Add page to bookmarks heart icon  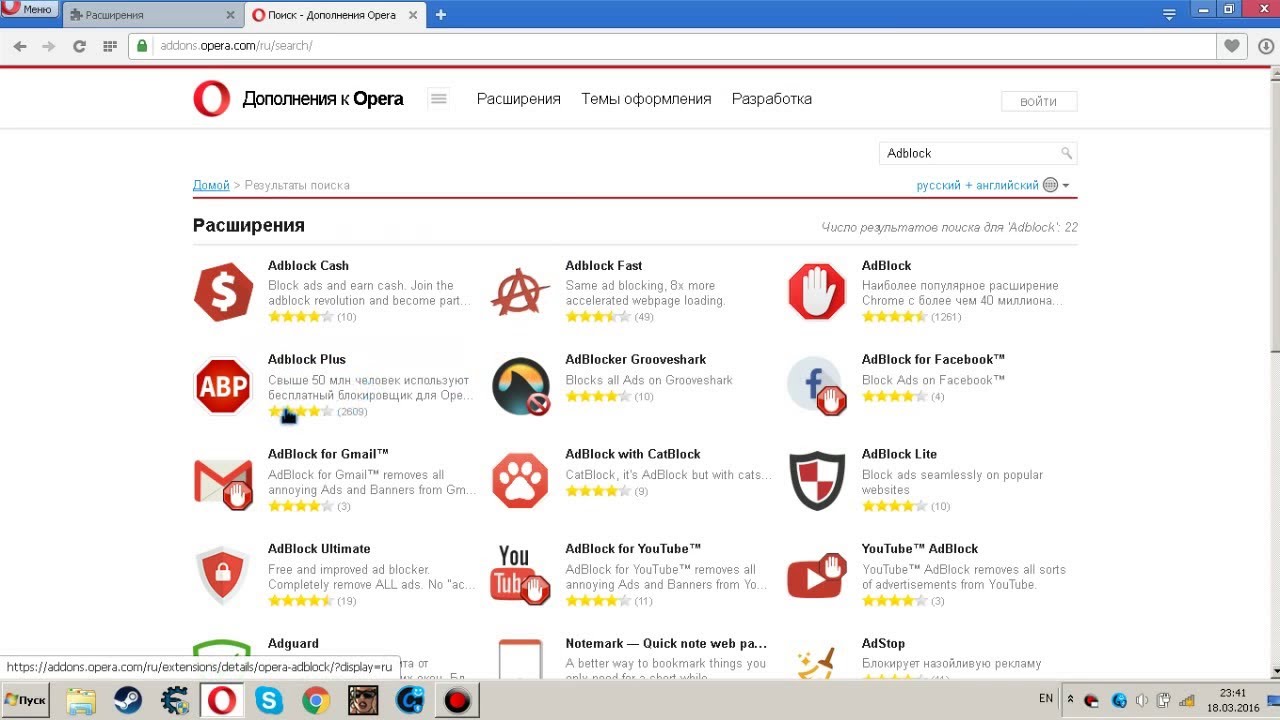[1232, 46]
